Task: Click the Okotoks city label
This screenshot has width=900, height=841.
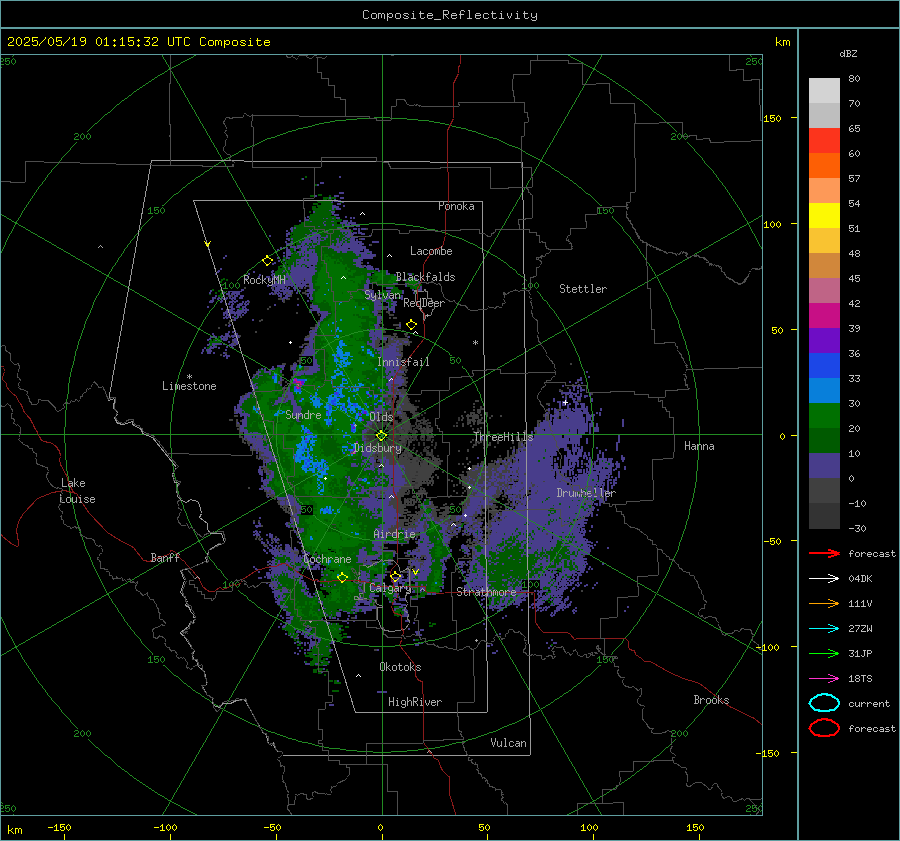Action: click(x=400, y=667)
